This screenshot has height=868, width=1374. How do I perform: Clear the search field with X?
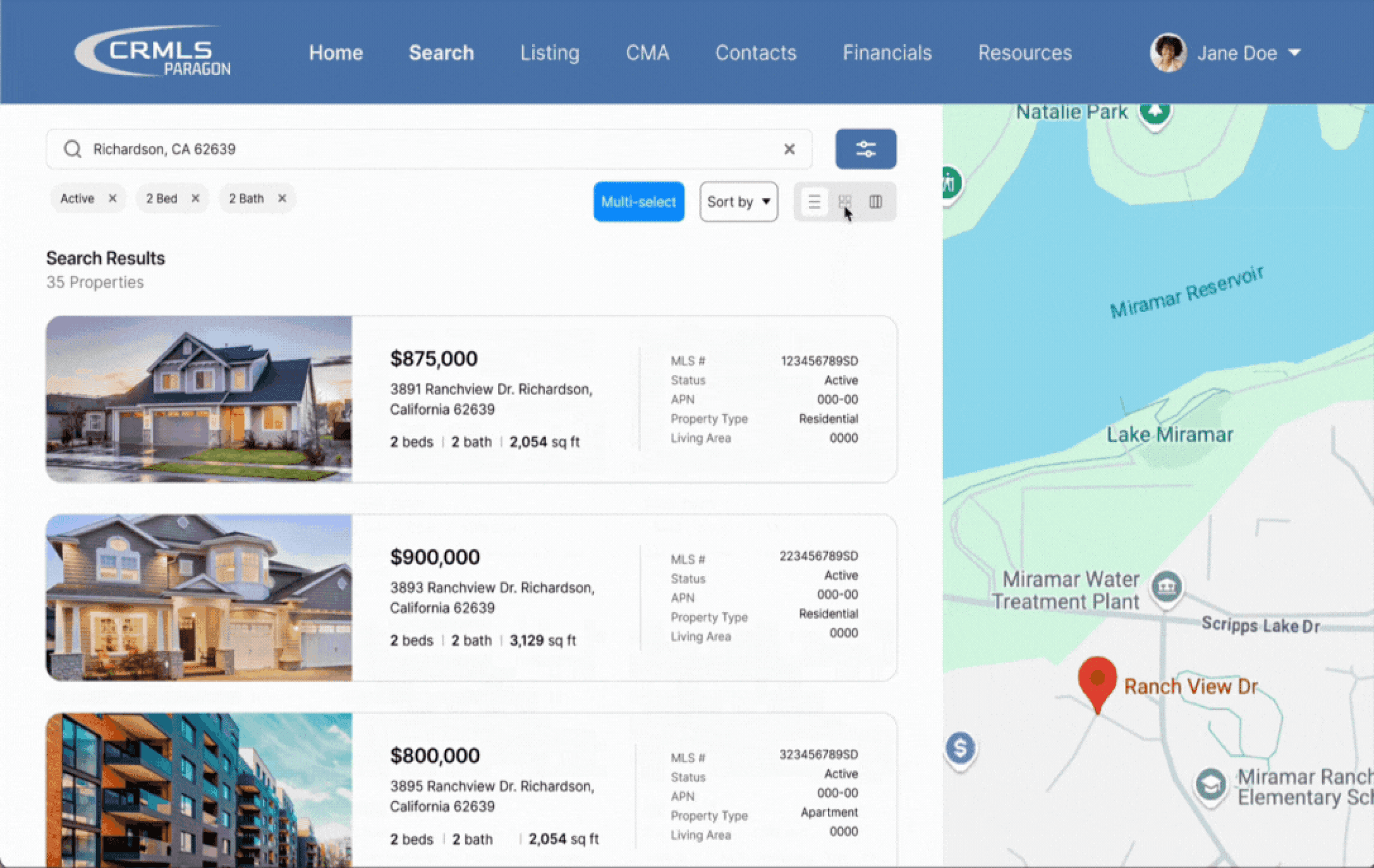[789, 150]
